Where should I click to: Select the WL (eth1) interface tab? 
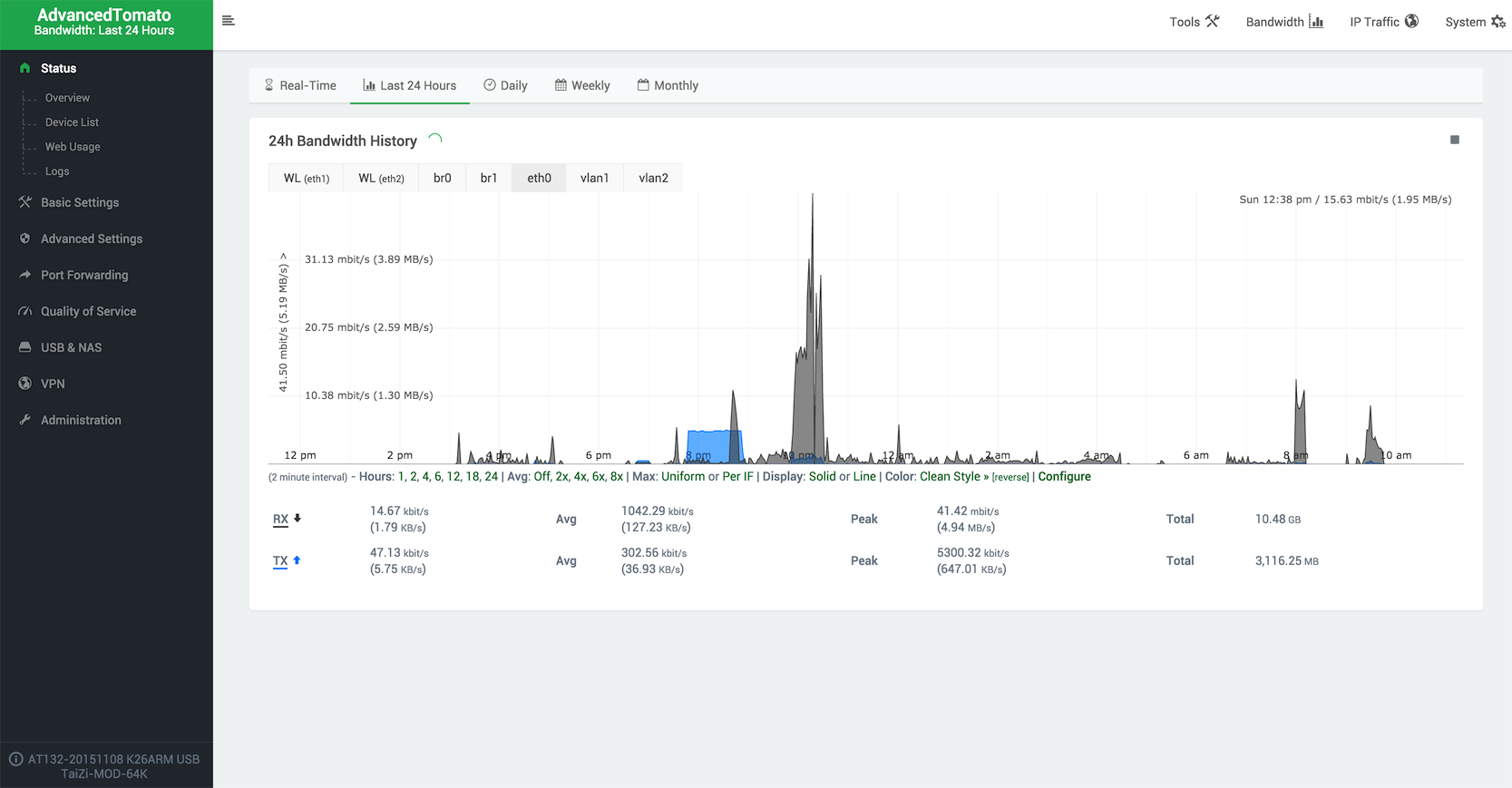[x=307, y=178]
